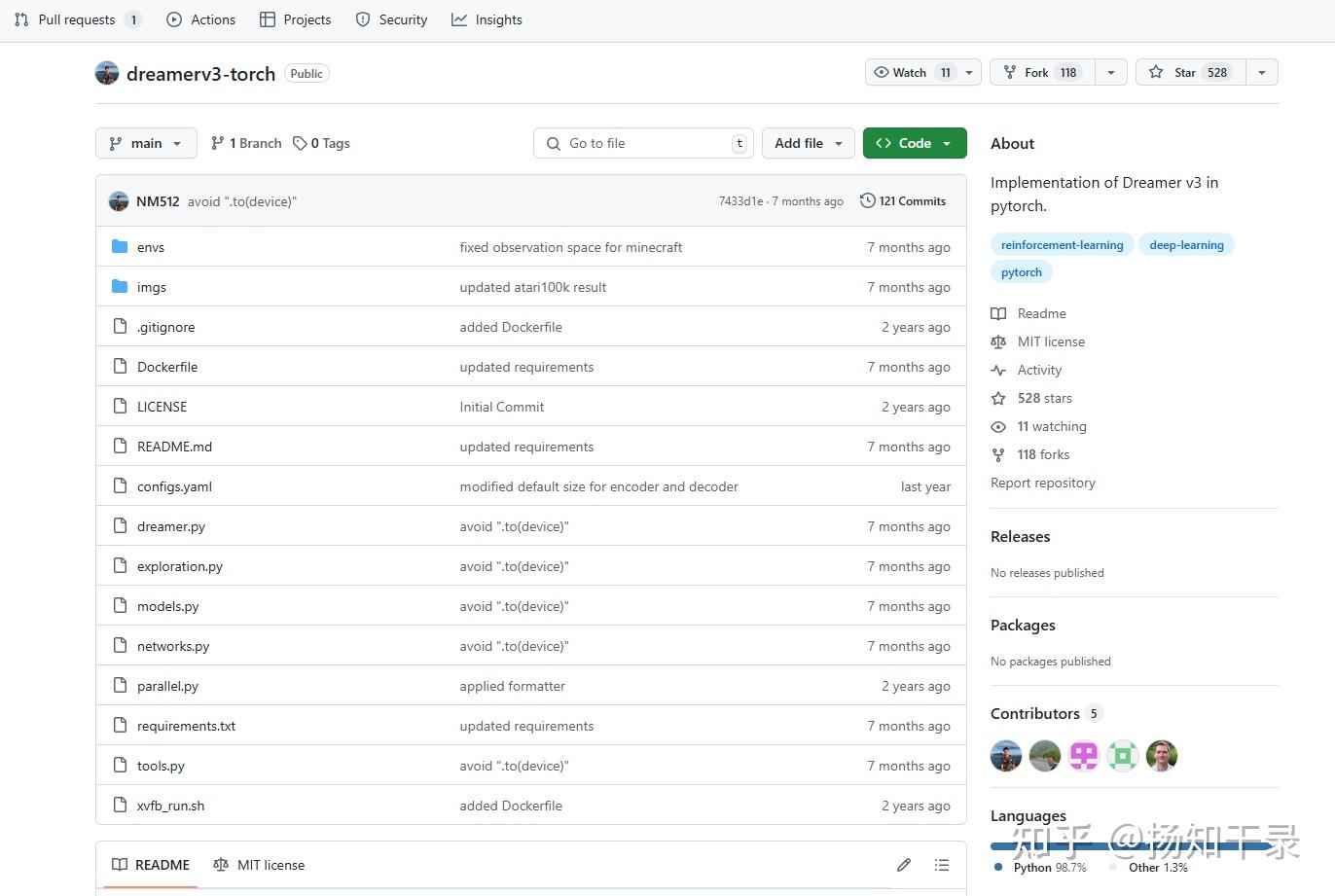The height and width of the screenshot is (896, 1335).
Task: Select the MIT license tab
Action: click(259, 865)
